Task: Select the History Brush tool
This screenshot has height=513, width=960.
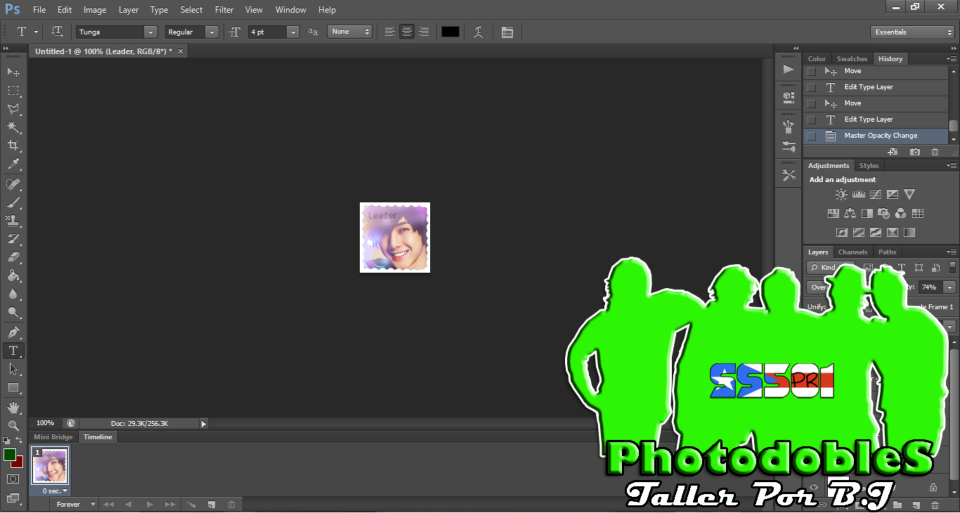Action: [x=13, y=239]
